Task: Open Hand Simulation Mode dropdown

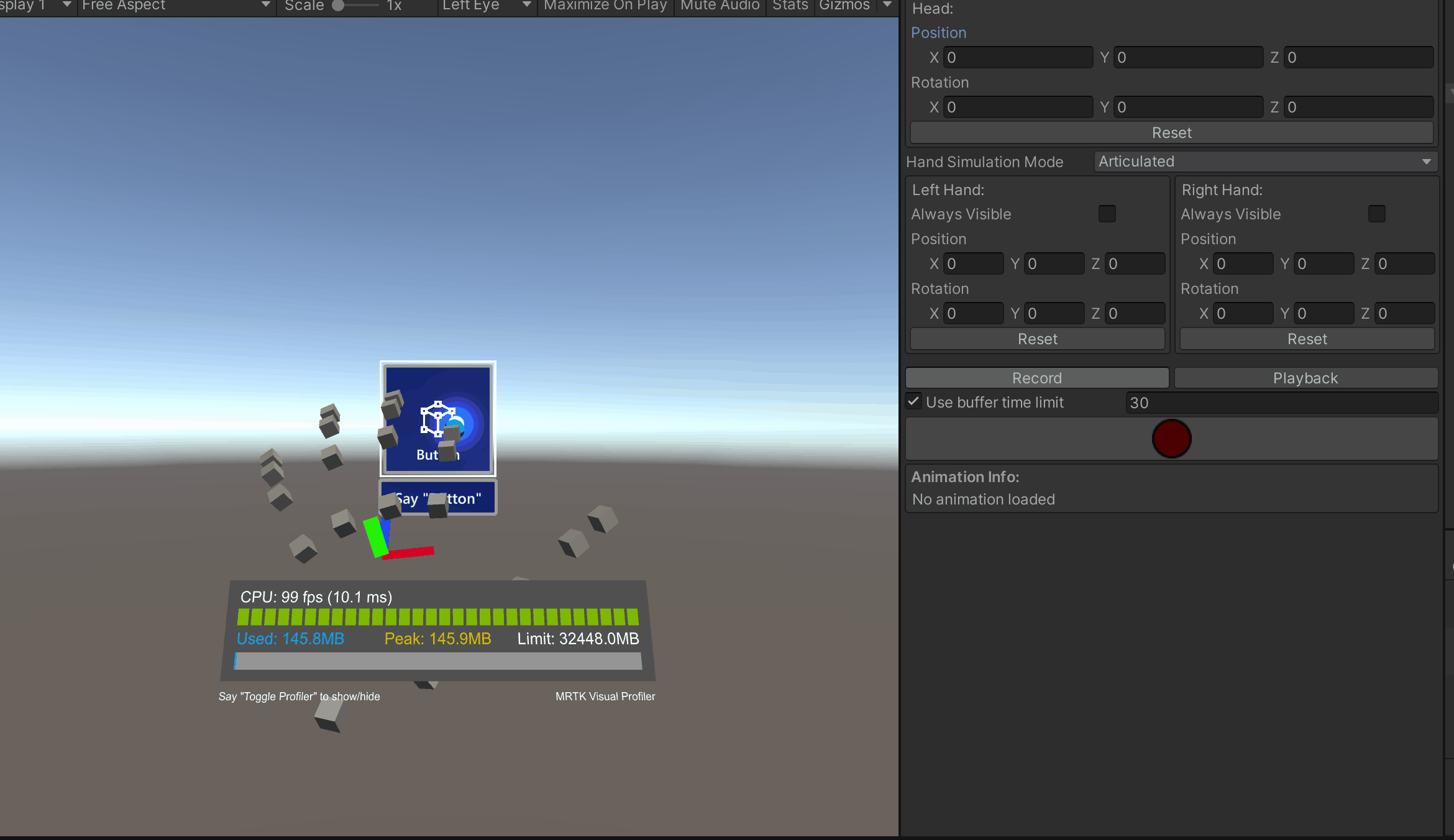Action: [x=1265, y=162]
